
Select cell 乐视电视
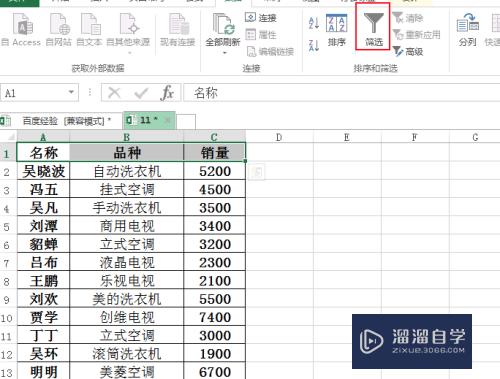coord(127,281)
